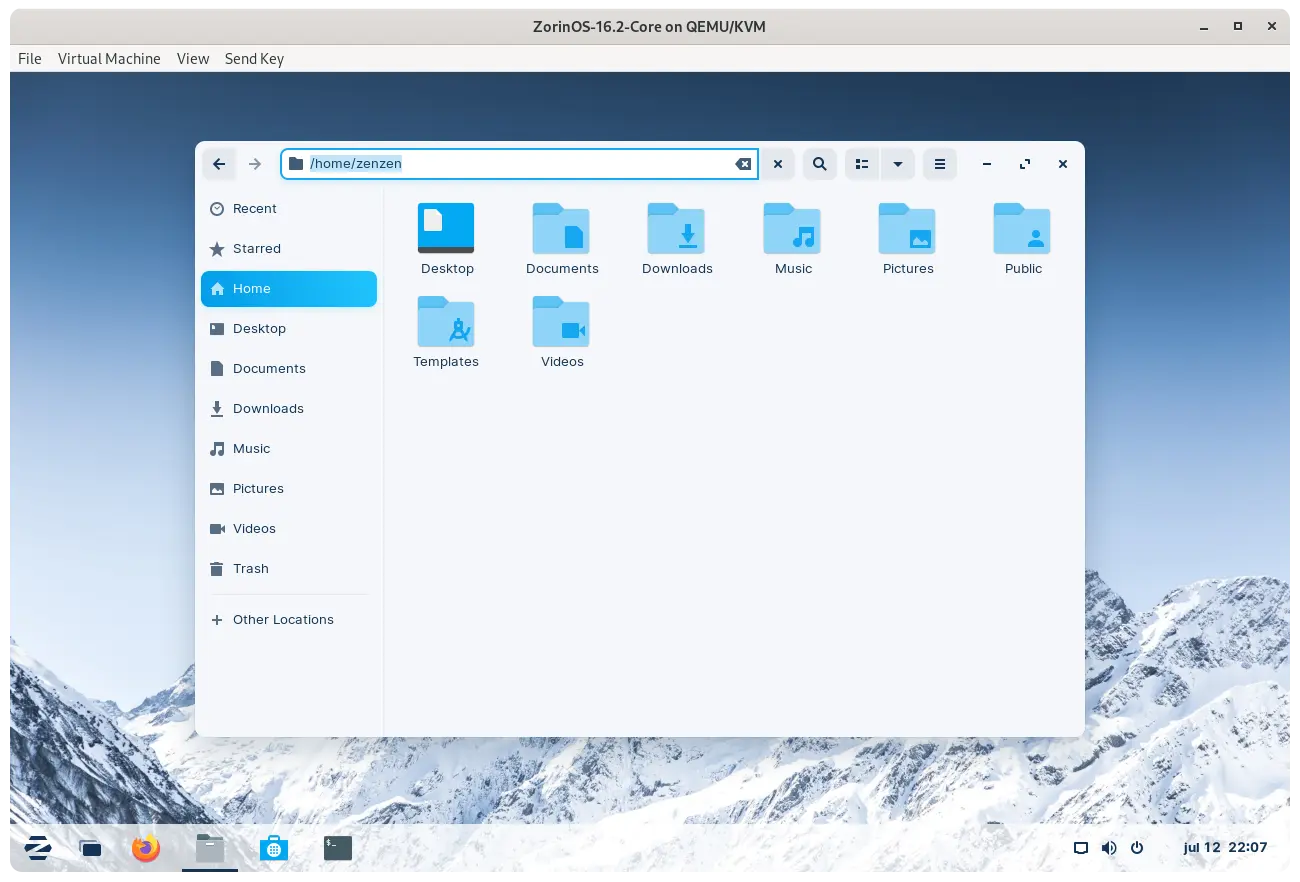Go forward with the right arrow button
Screen dimensions: 1300x882
click(x=255, y=164)
